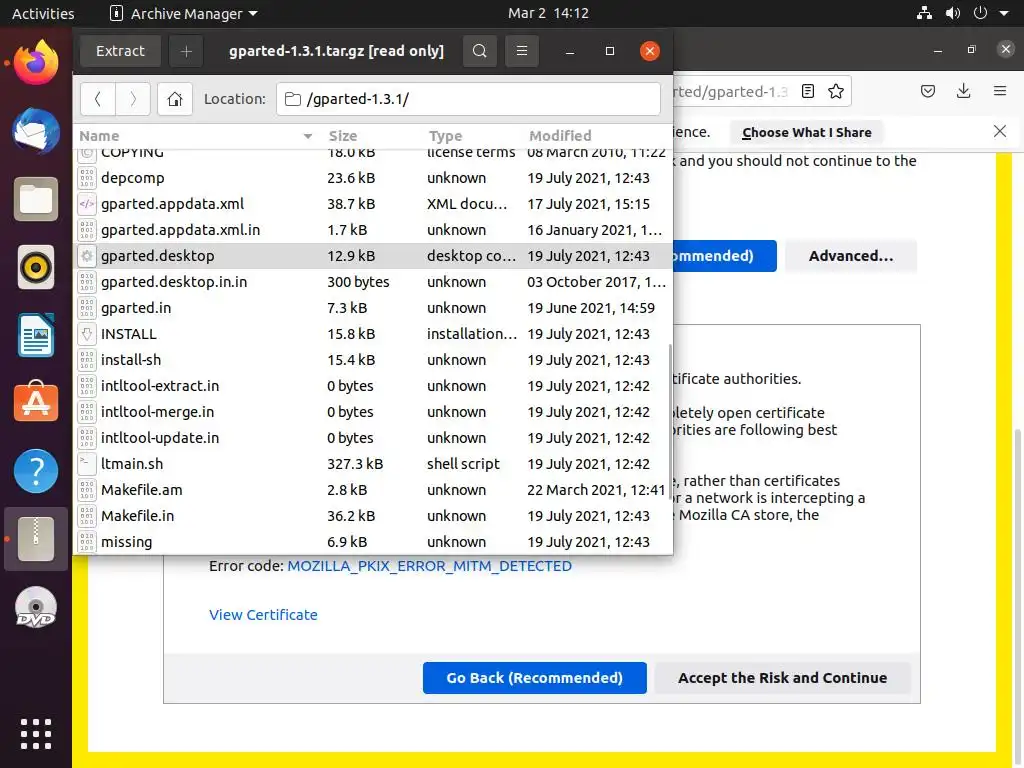Select intltool-merge.in file
Screen dimensions: 1024x768
373,412
